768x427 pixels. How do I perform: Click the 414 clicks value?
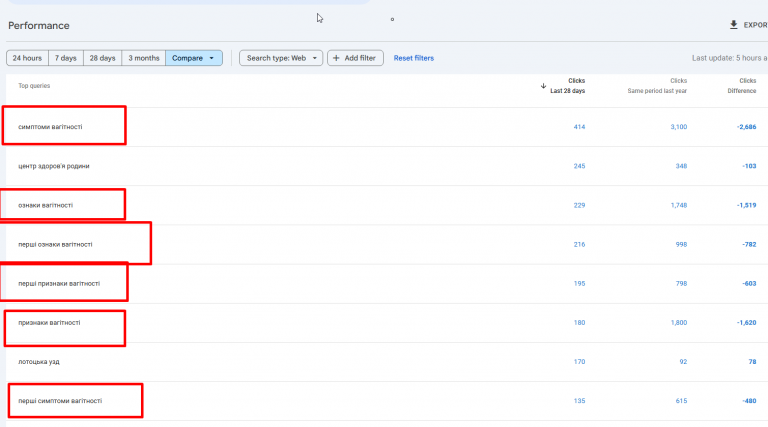pos(579,127)
